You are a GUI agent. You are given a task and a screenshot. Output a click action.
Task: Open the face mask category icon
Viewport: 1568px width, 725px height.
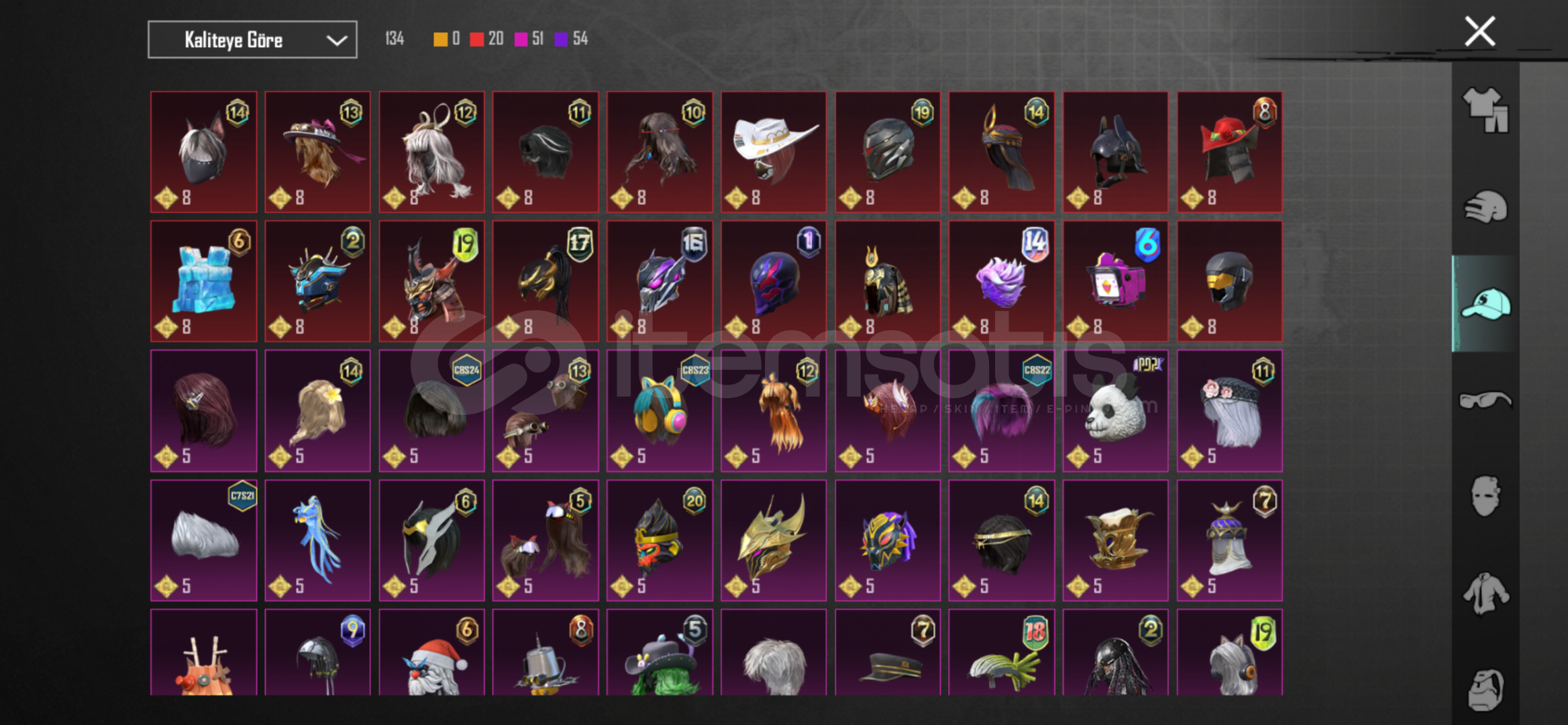pos(1485,497)
